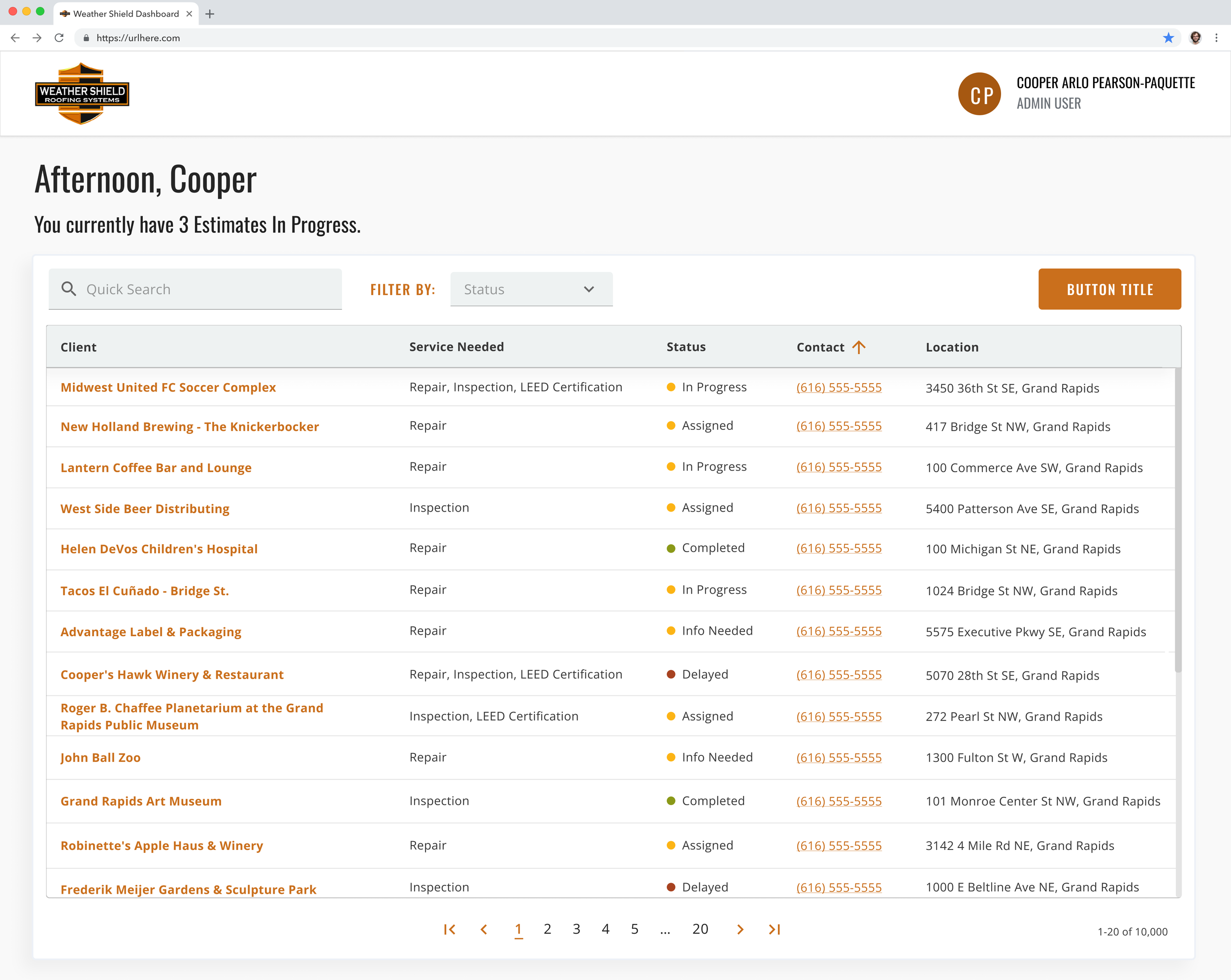
Task: Open Lantern Coffee Bar and Lounge client
Action: click(x=156, y=468)
